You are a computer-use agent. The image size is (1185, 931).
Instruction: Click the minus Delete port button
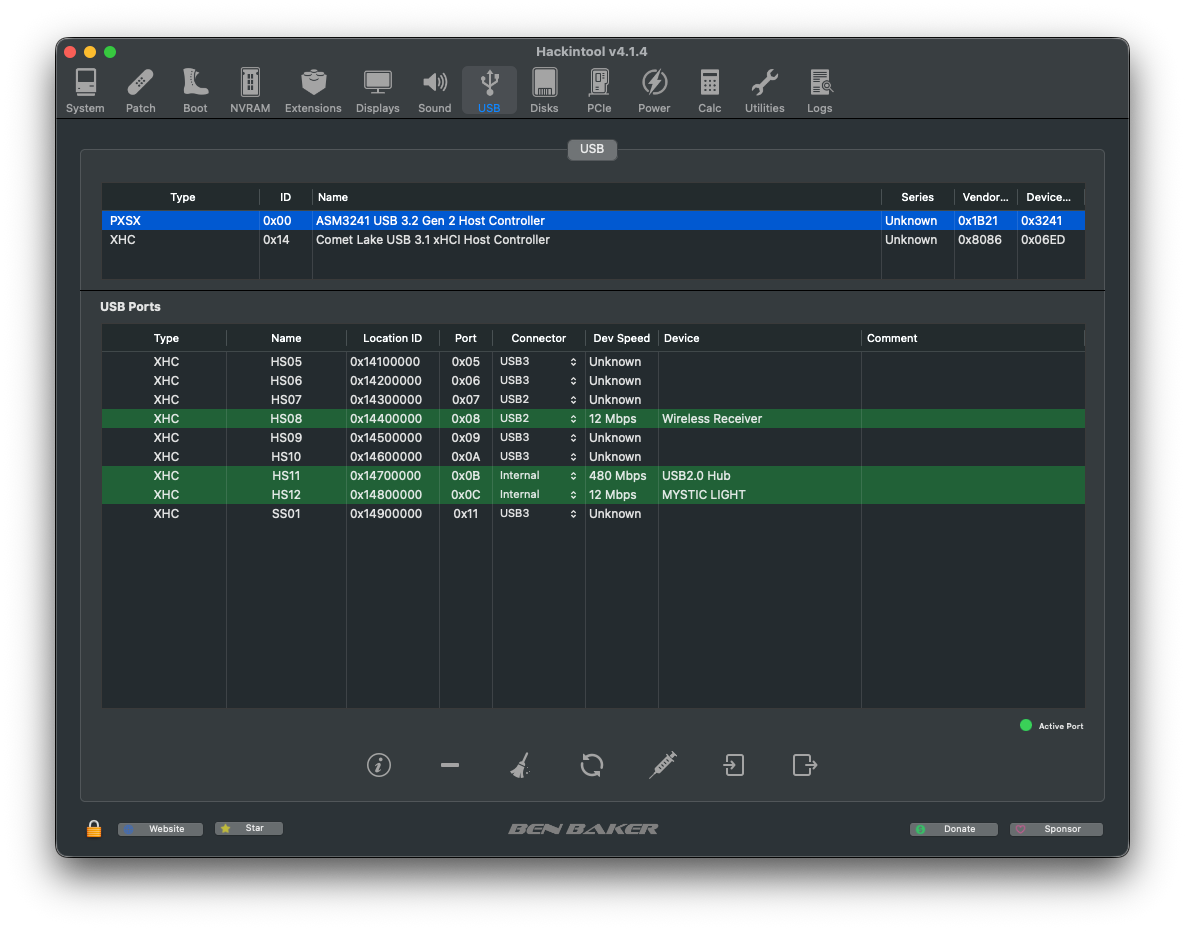coord(450,765)
